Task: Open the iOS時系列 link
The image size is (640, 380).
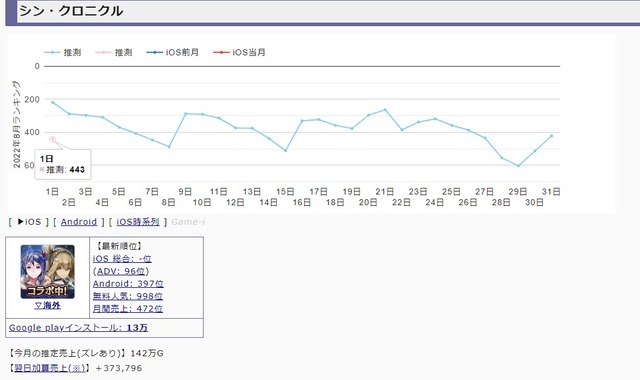Action: point(138,222)
